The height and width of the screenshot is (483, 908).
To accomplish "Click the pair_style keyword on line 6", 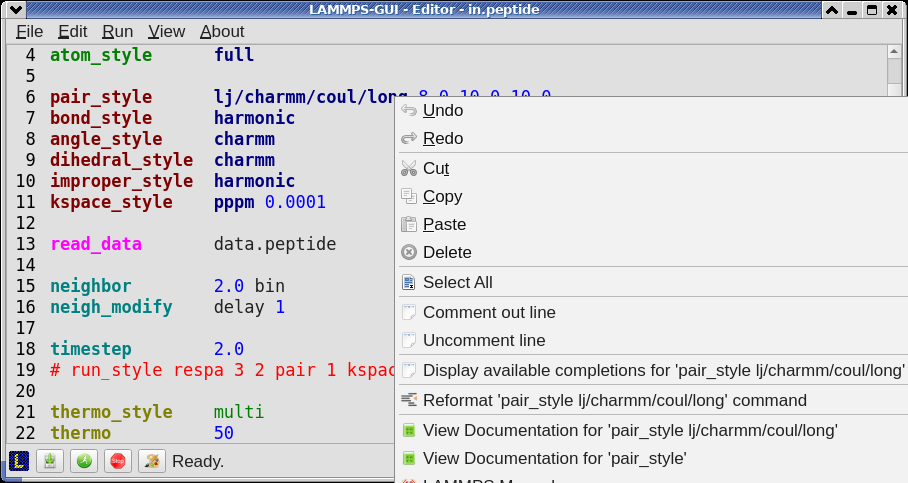I will 101,97.
